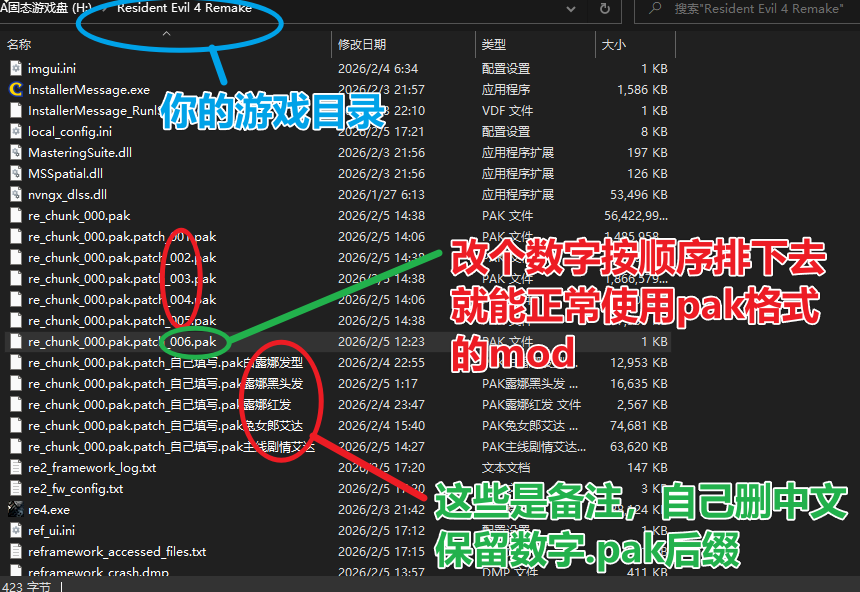This screenshot has width=860, height=592.
Task: Select the ref_ui.ini config file icon
Action: pyautogui.click(x=15, y=531)
